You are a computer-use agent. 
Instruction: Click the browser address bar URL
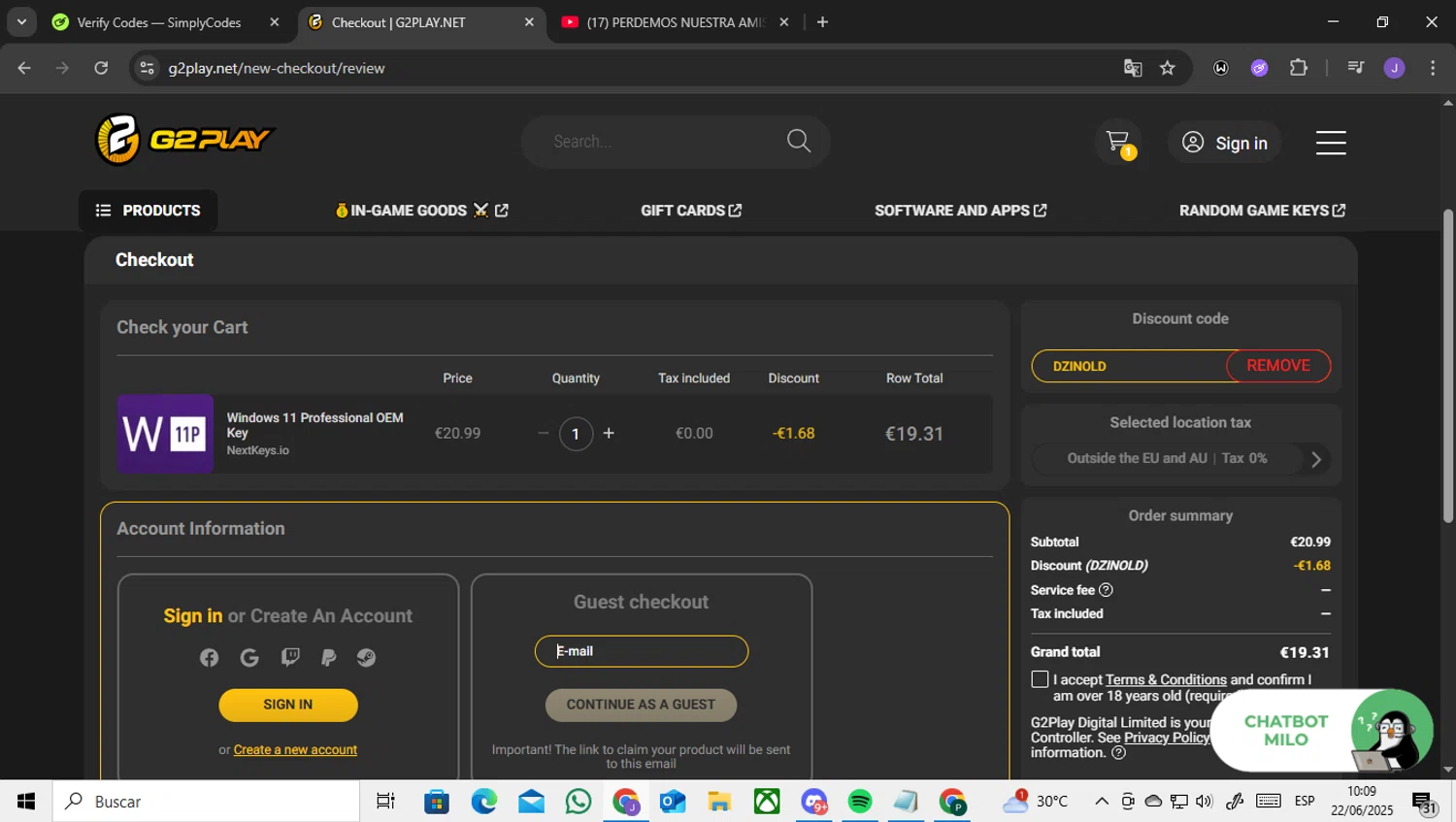click(x=277, y=68)
